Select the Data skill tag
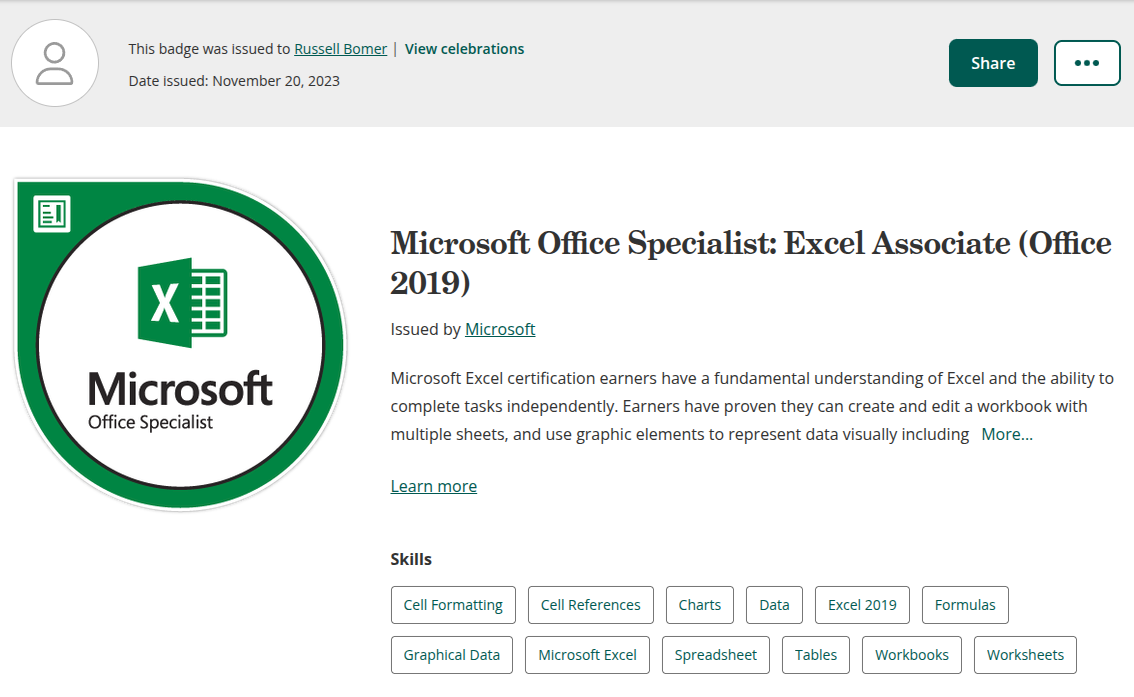1134x697 pixels. 775,605
